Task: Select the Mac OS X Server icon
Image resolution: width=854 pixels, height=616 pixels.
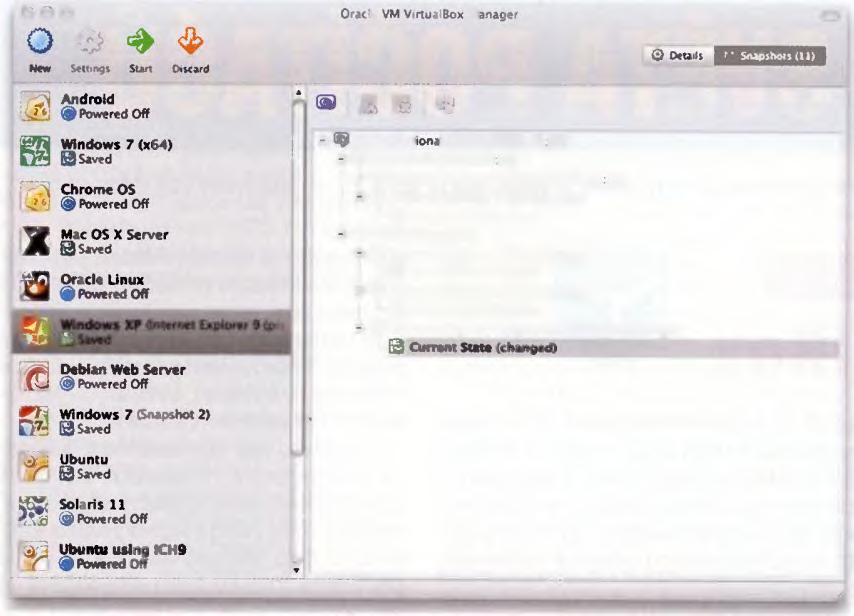Action: pyautogui.click(x=35, y=241)
